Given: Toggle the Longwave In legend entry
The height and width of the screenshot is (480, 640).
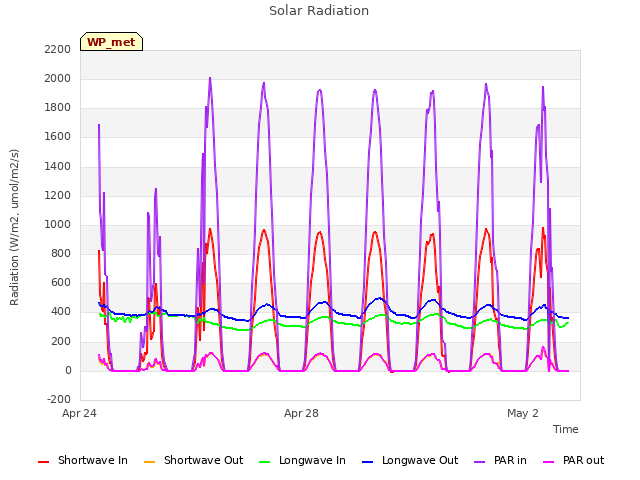Looking at the screenshot, I should (302, 460).
